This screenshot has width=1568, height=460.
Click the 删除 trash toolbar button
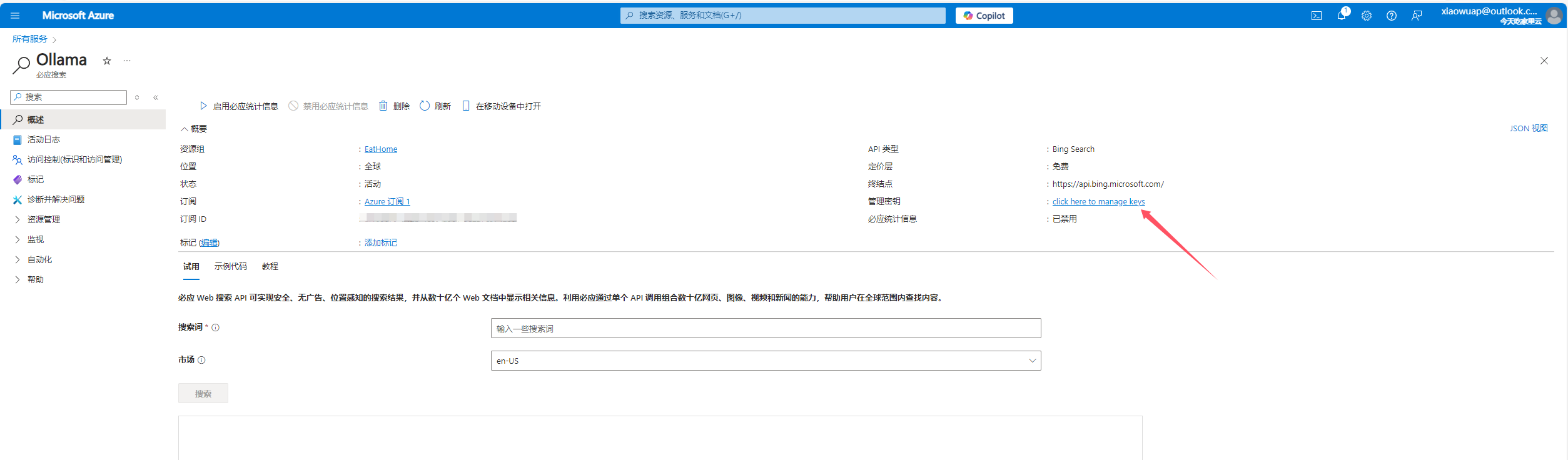(x=394, y=106)
